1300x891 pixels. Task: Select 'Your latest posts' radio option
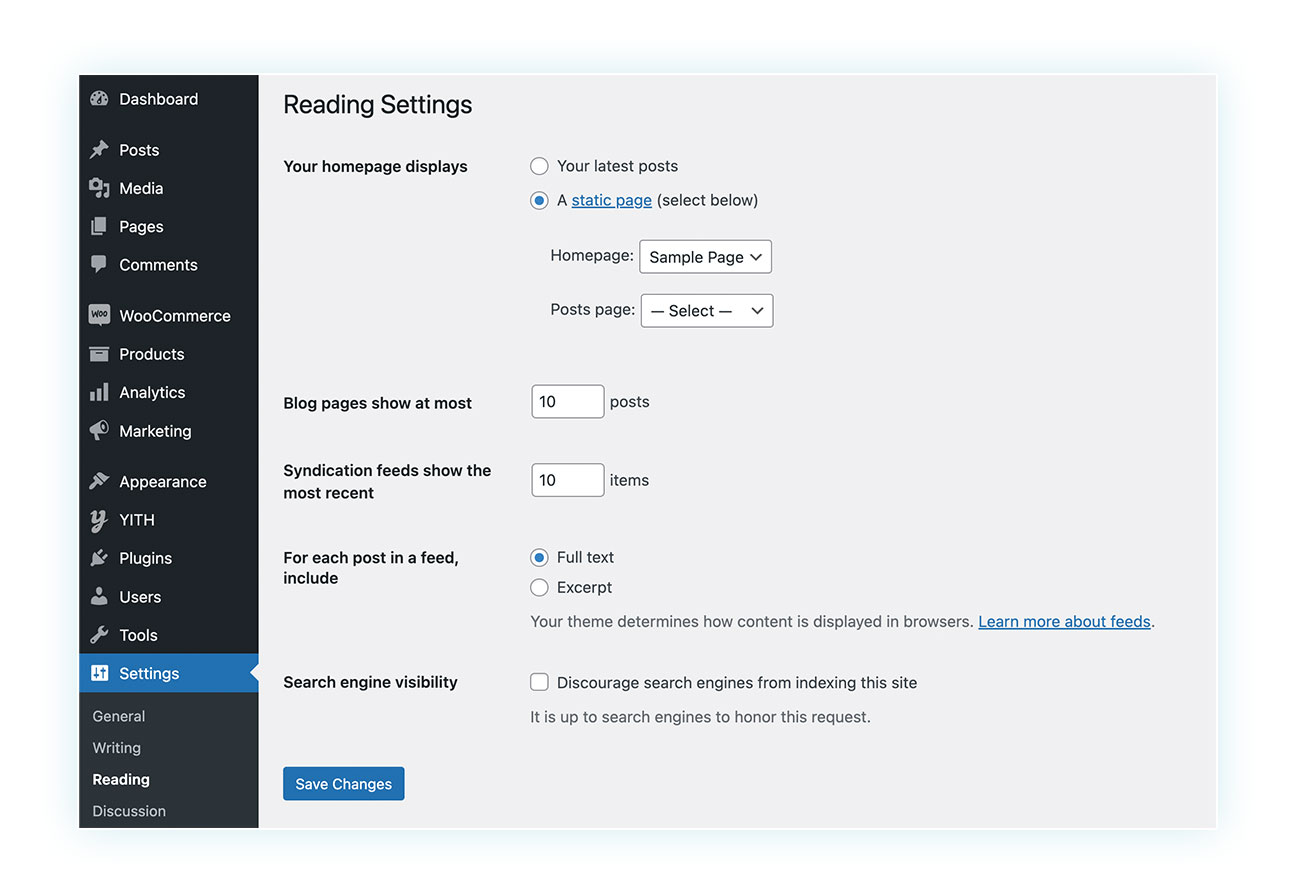(539, 166)
